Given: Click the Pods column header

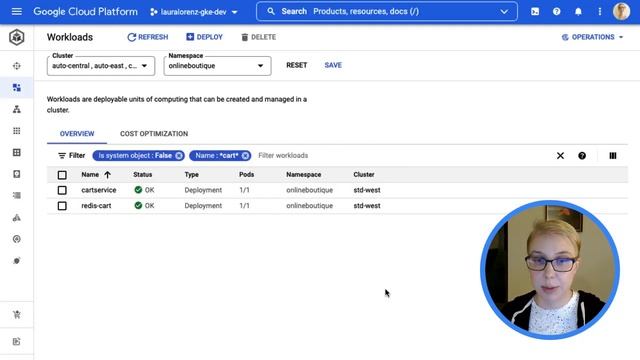Looking at the screenshot, I should [x=247, y=175].
